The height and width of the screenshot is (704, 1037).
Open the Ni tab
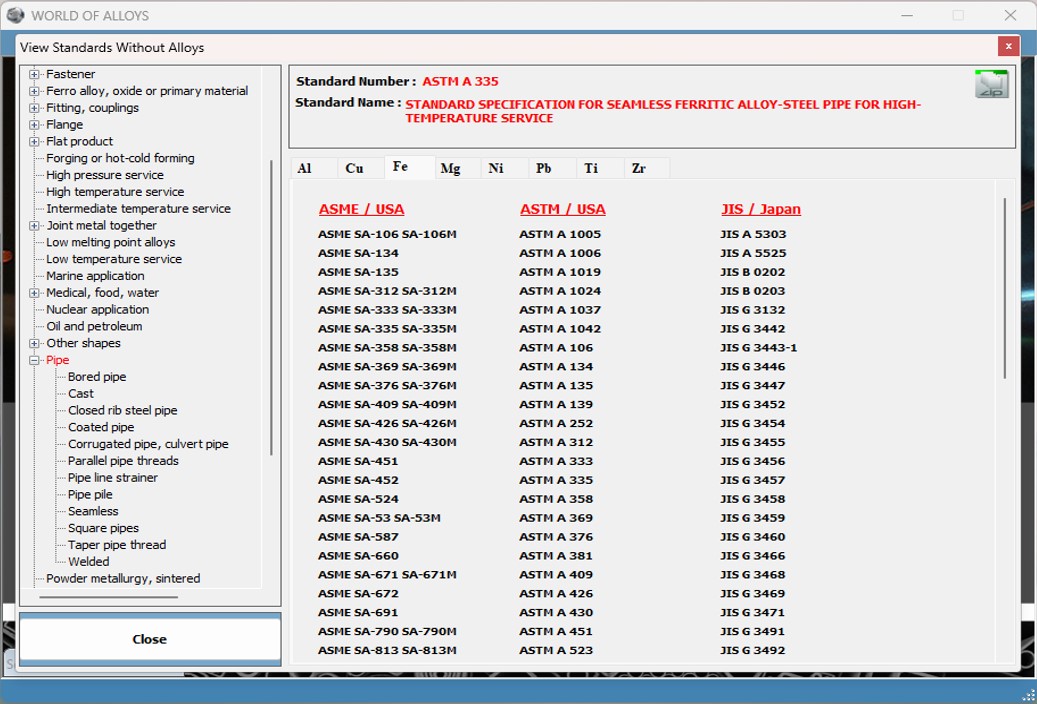[505, 168]
